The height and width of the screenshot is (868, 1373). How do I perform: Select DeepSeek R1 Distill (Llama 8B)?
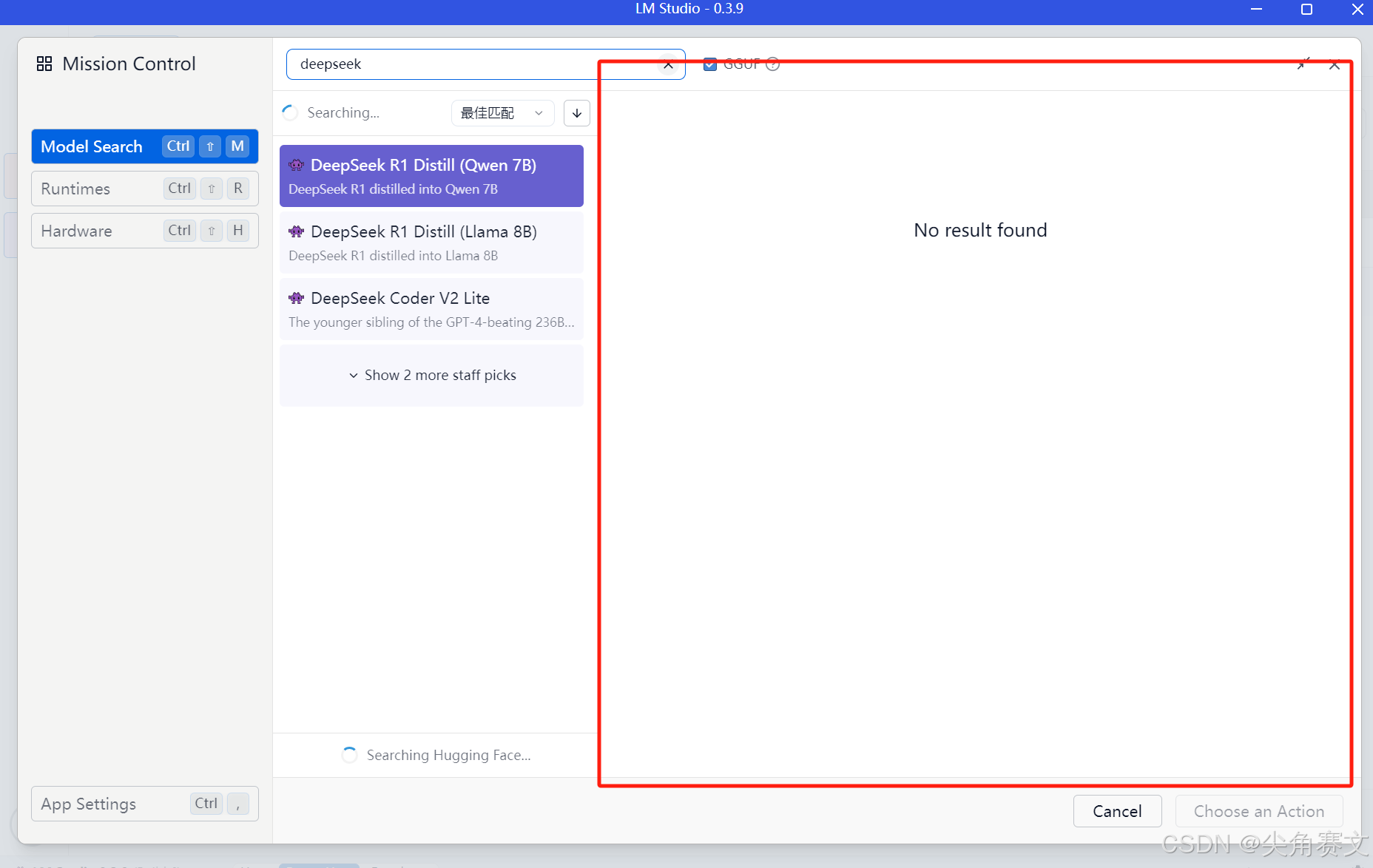coord(431,243)
